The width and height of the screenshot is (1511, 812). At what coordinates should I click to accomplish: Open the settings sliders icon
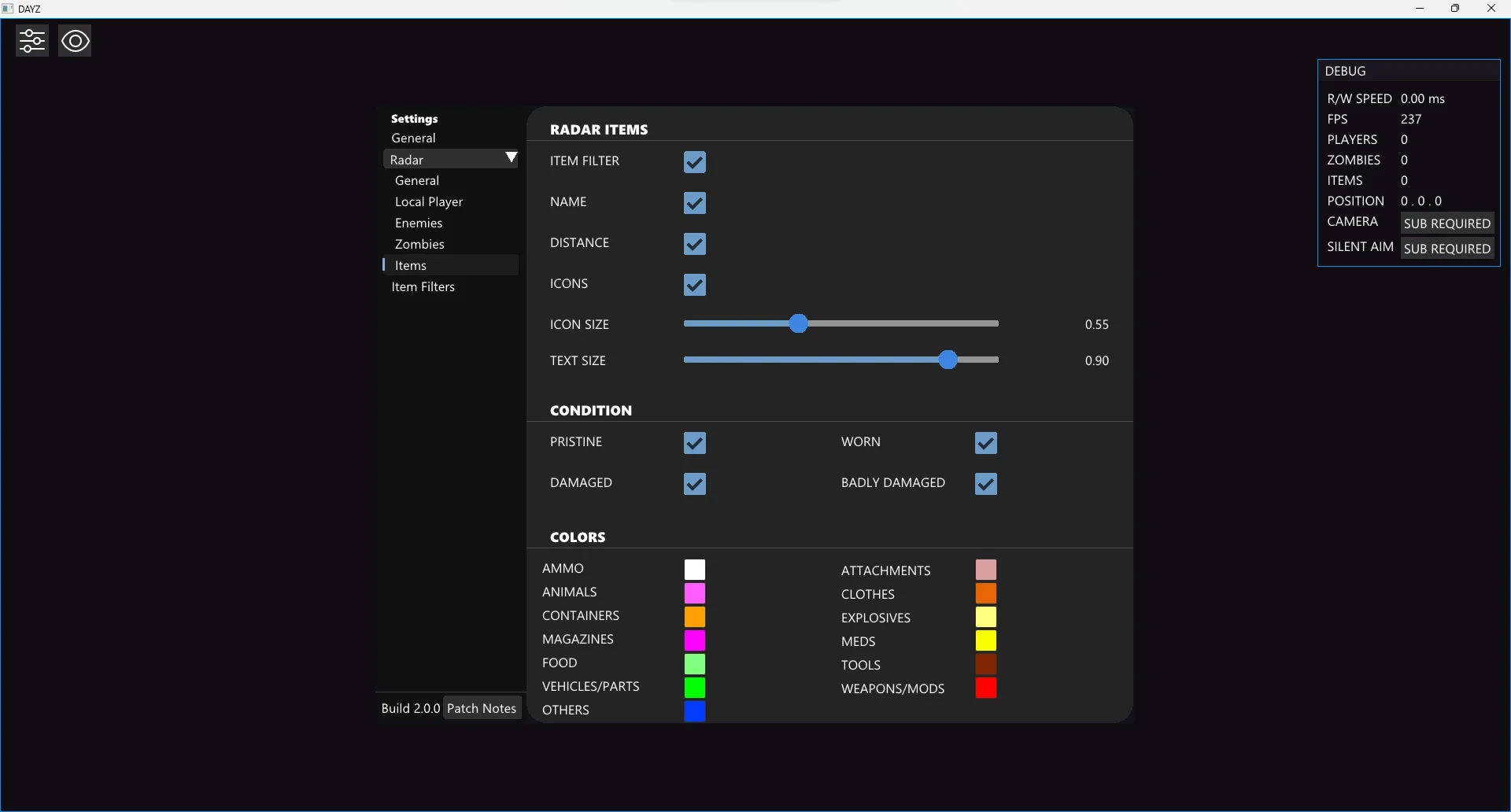[32, 41]
